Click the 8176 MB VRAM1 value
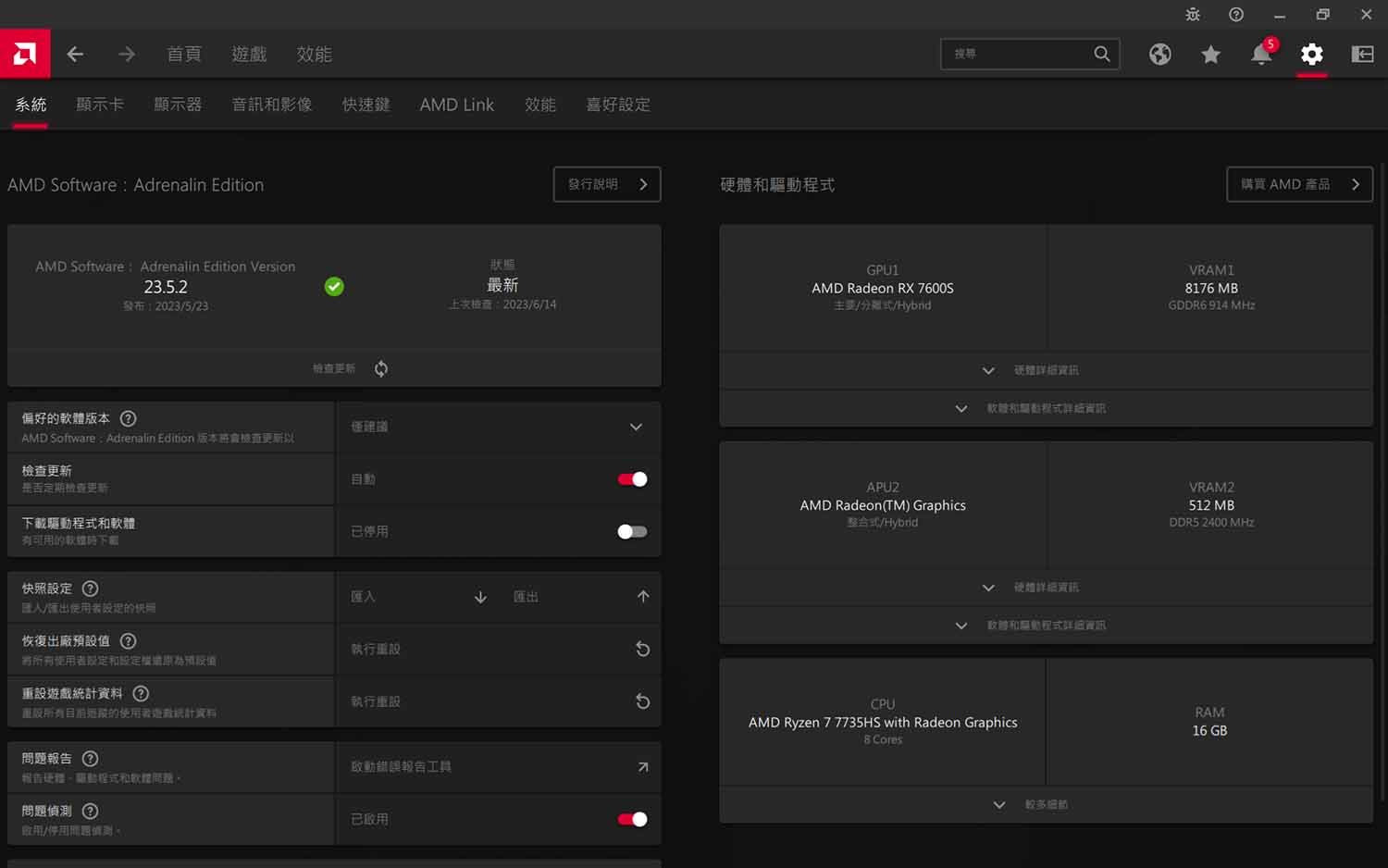Viewport: 1388px width, 868px height. (1211, 288)
